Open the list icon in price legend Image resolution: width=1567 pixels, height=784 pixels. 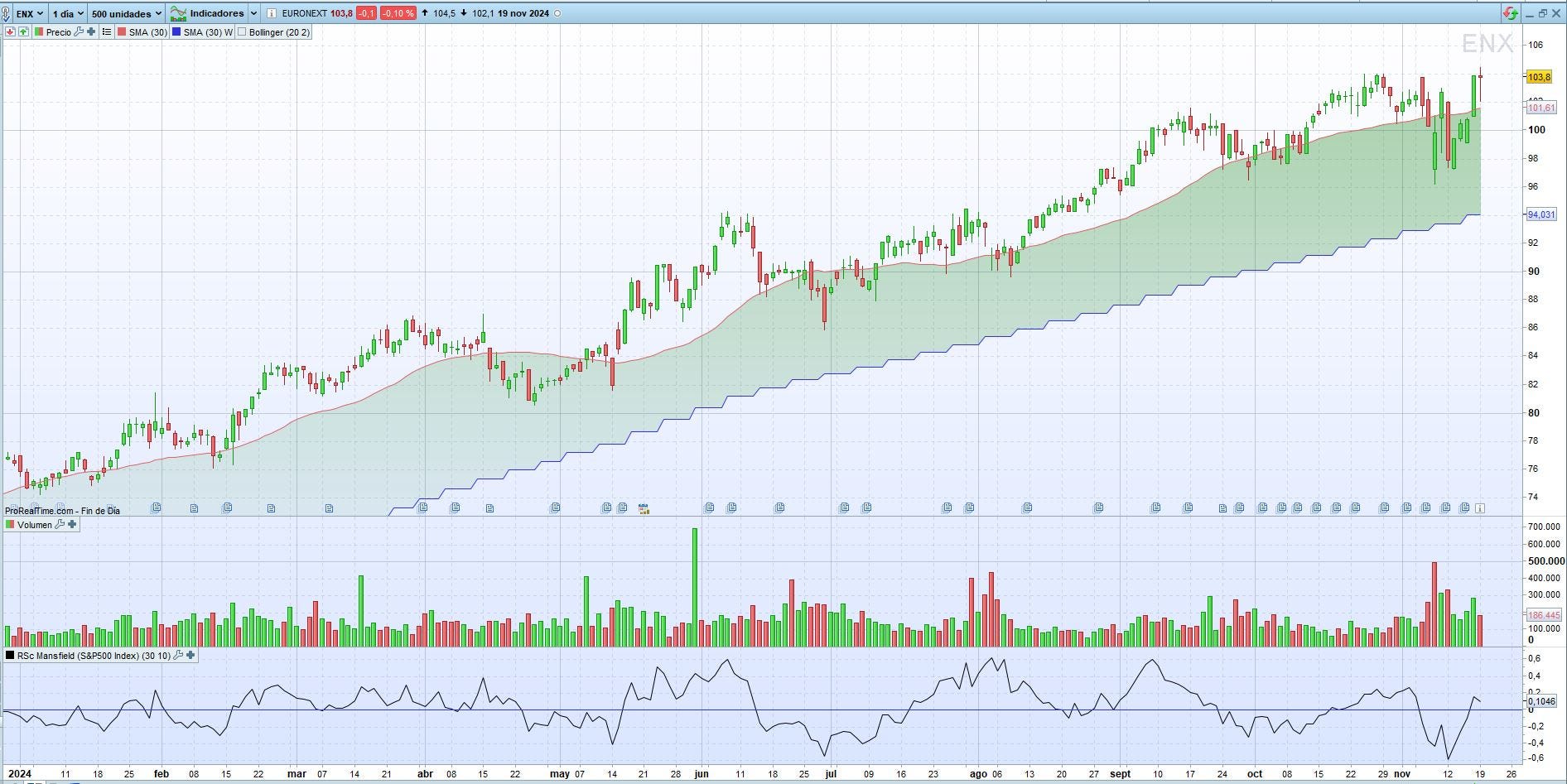coord(106,32)
